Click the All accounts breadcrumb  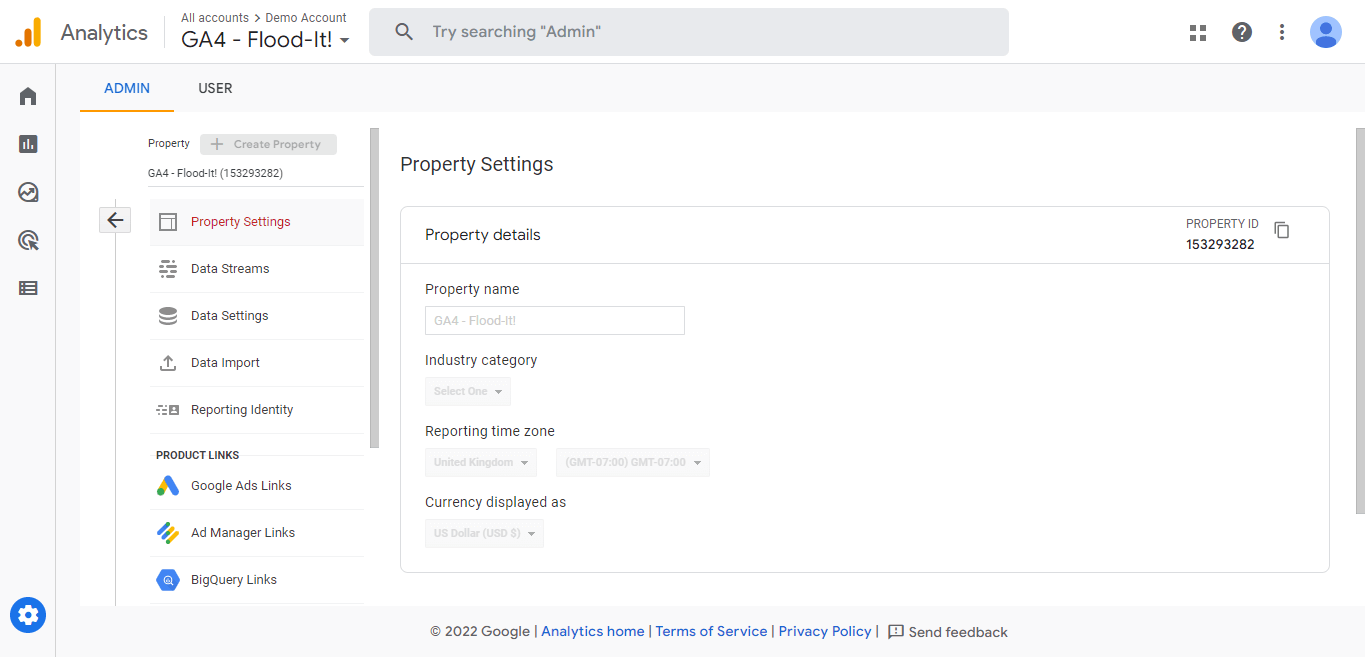pos(215,18)
